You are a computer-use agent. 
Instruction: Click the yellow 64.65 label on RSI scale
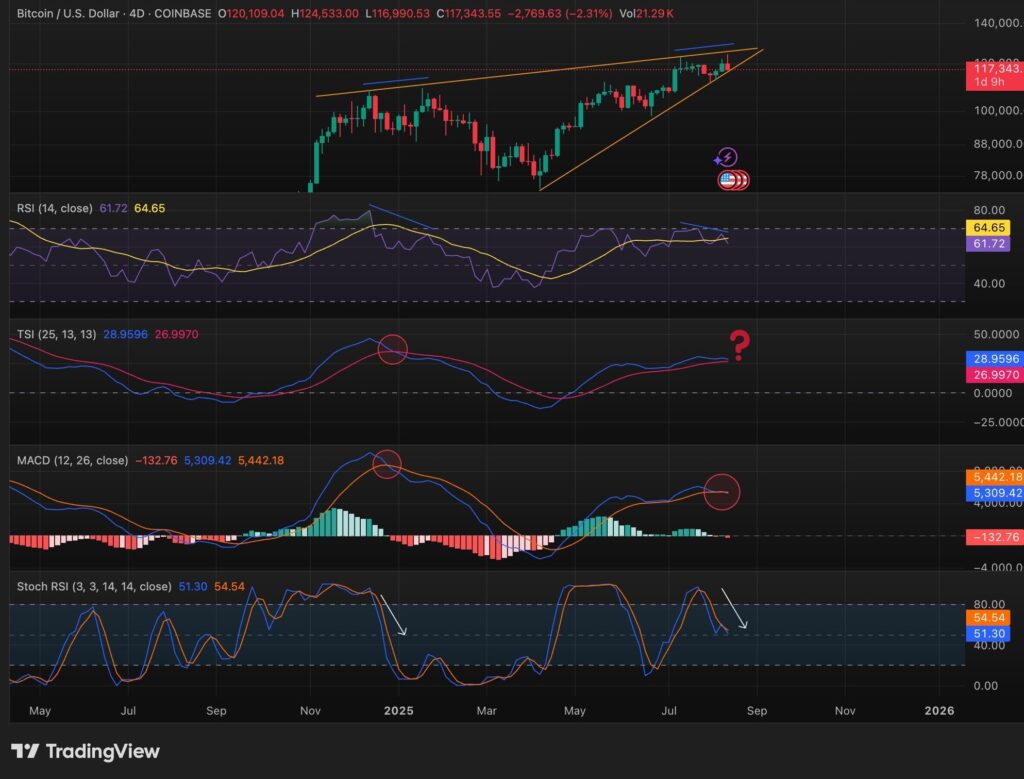tap(988, 227)
